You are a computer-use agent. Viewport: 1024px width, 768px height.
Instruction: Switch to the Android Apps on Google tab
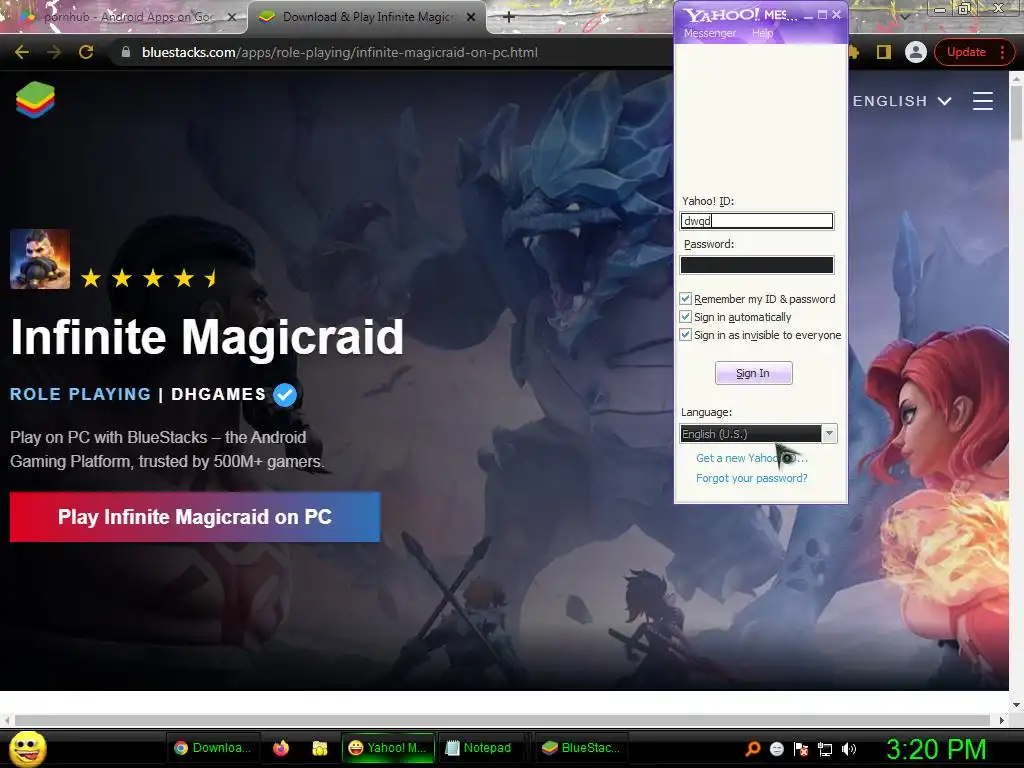click(124, 17)
